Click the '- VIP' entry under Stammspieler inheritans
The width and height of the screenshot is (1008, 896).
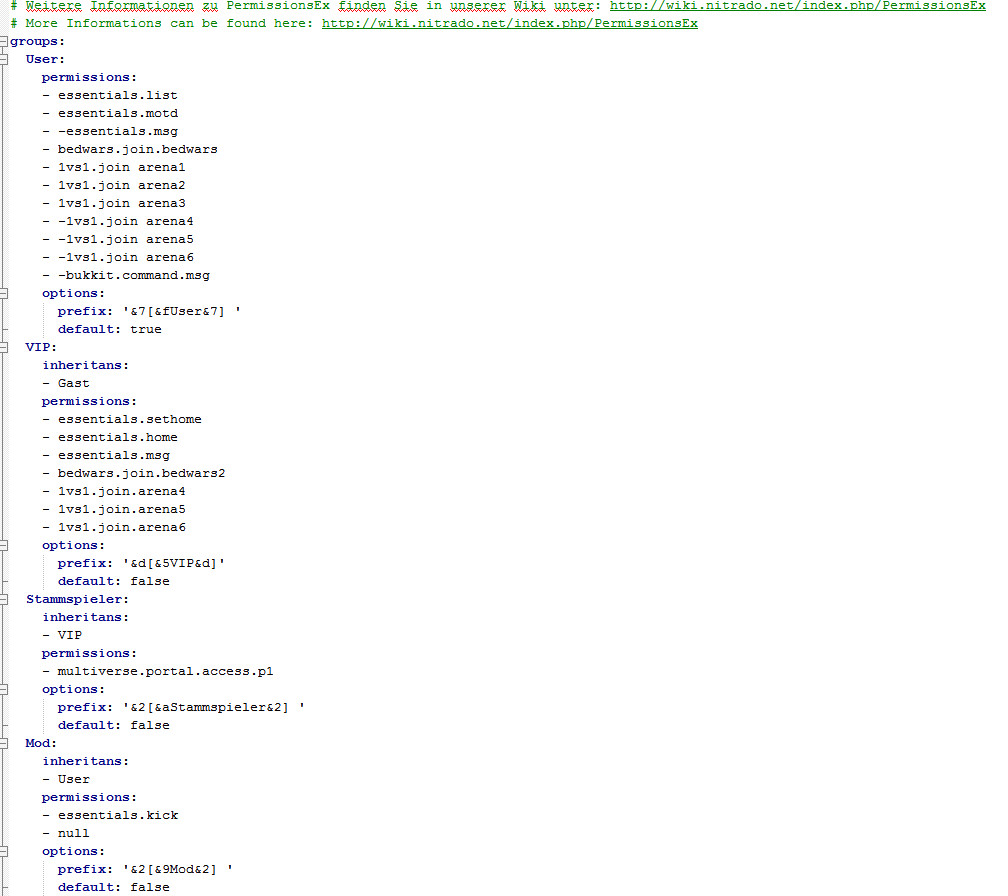(x=62, y=636)
